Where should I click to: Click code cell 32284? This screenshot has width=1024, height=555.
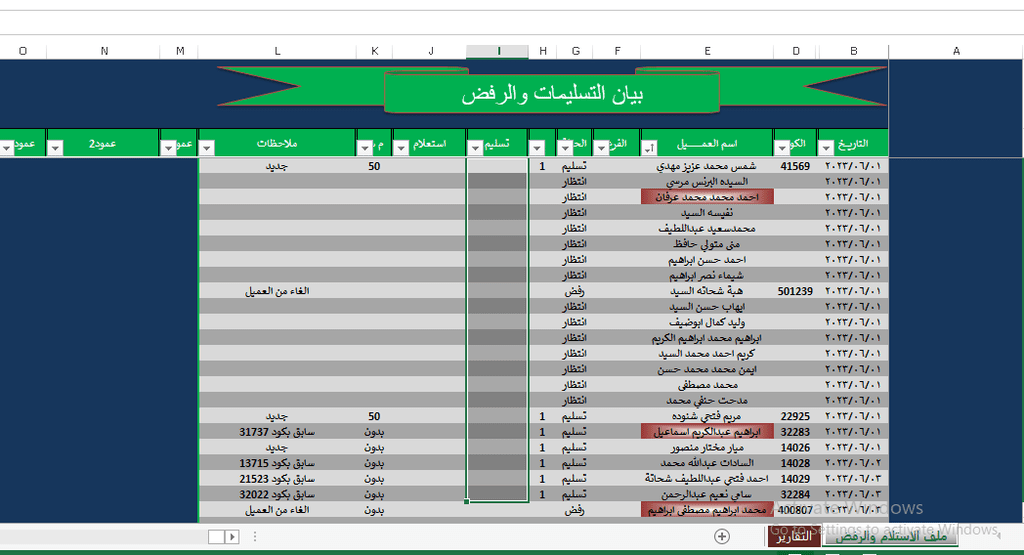pyautogui.click(x=795, y=494)
